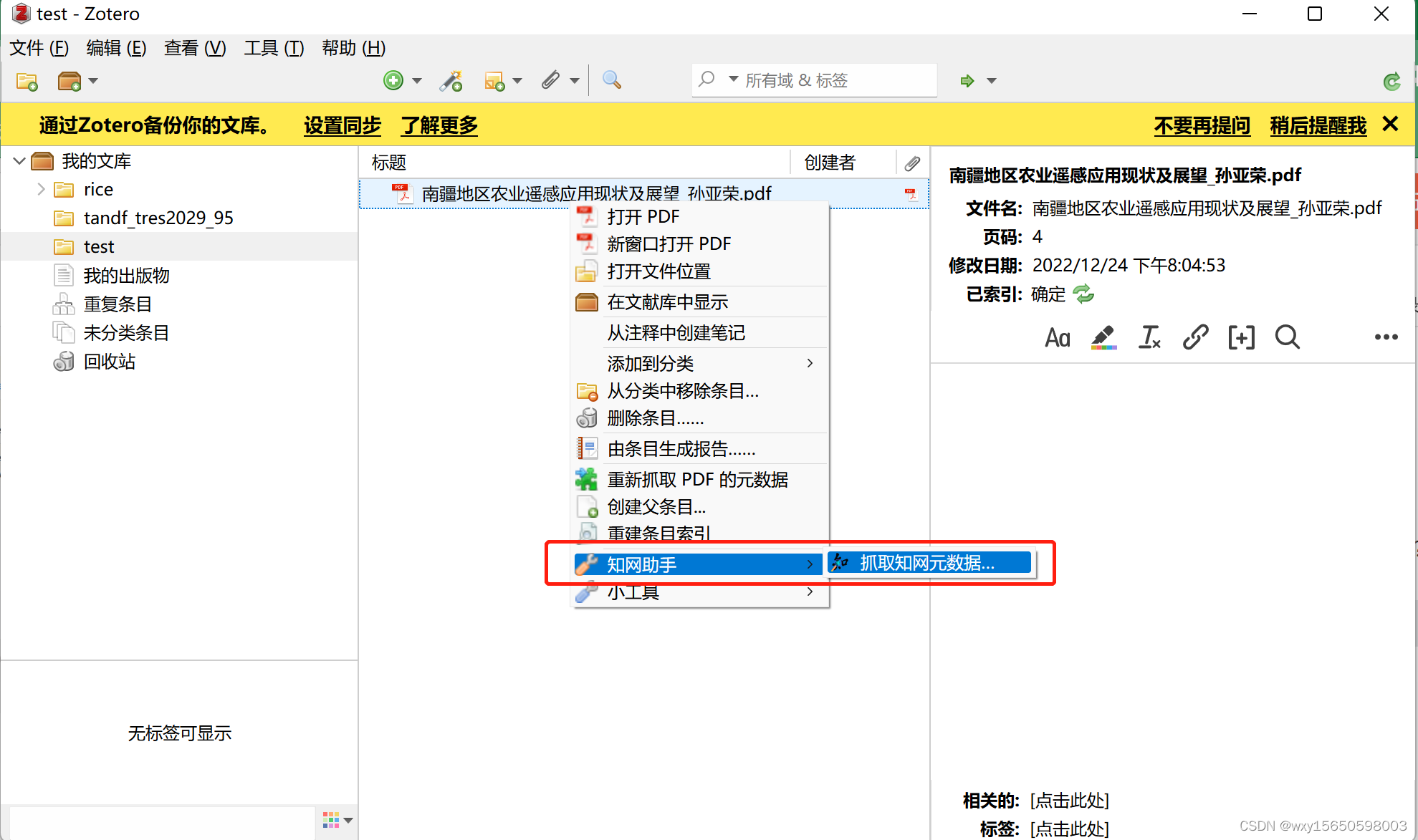Choose 重新抓取 PDF 的元数据
The height and width of the screenshot is (840, 1418).
699,479
